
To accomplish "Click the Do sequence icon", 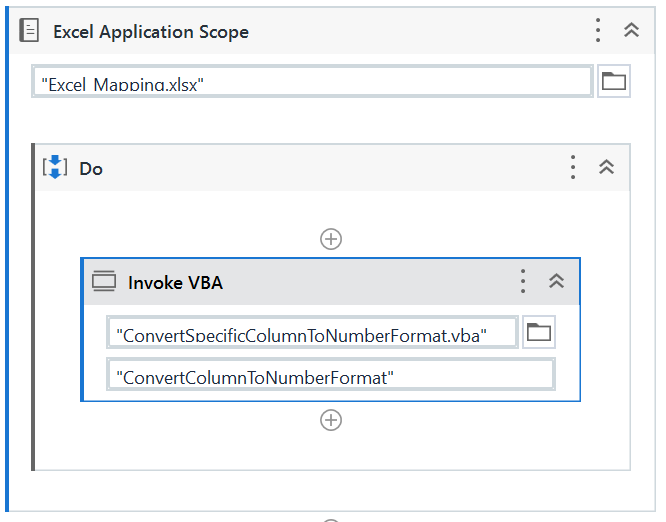I will point(54,168).
